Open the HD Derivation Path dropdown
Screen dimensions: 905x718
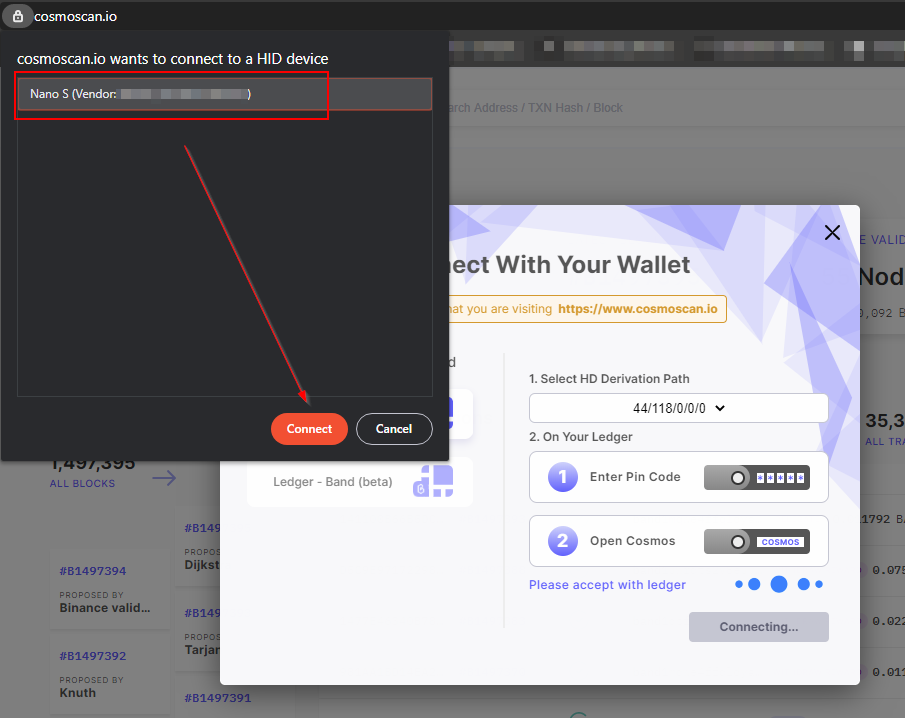[x=679, y=408]
